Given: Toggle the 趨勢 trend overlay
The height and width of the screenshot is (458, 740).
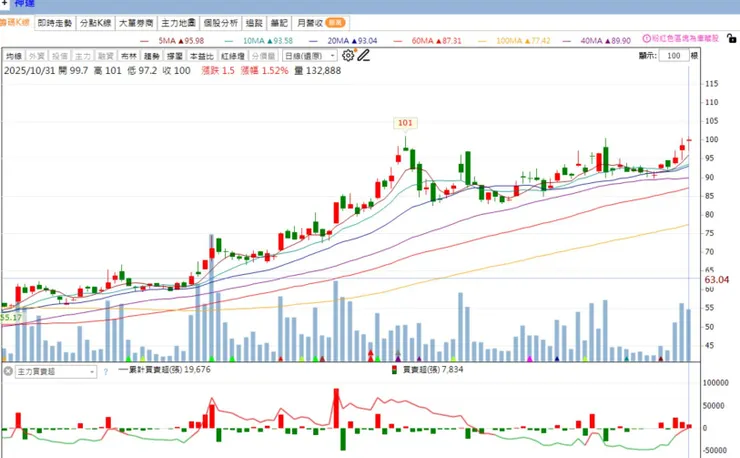Looking at the screenshot, I should 151,56.
